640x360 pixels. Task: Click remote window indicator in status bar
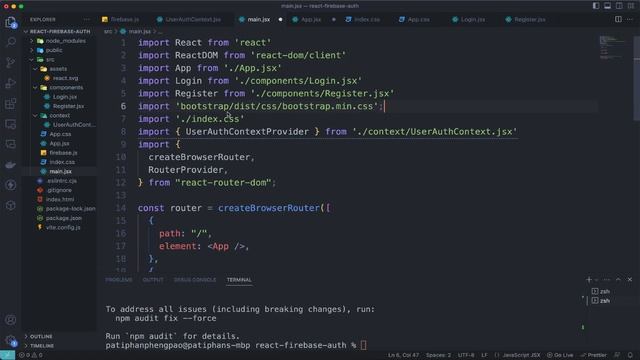pos(7,355)
